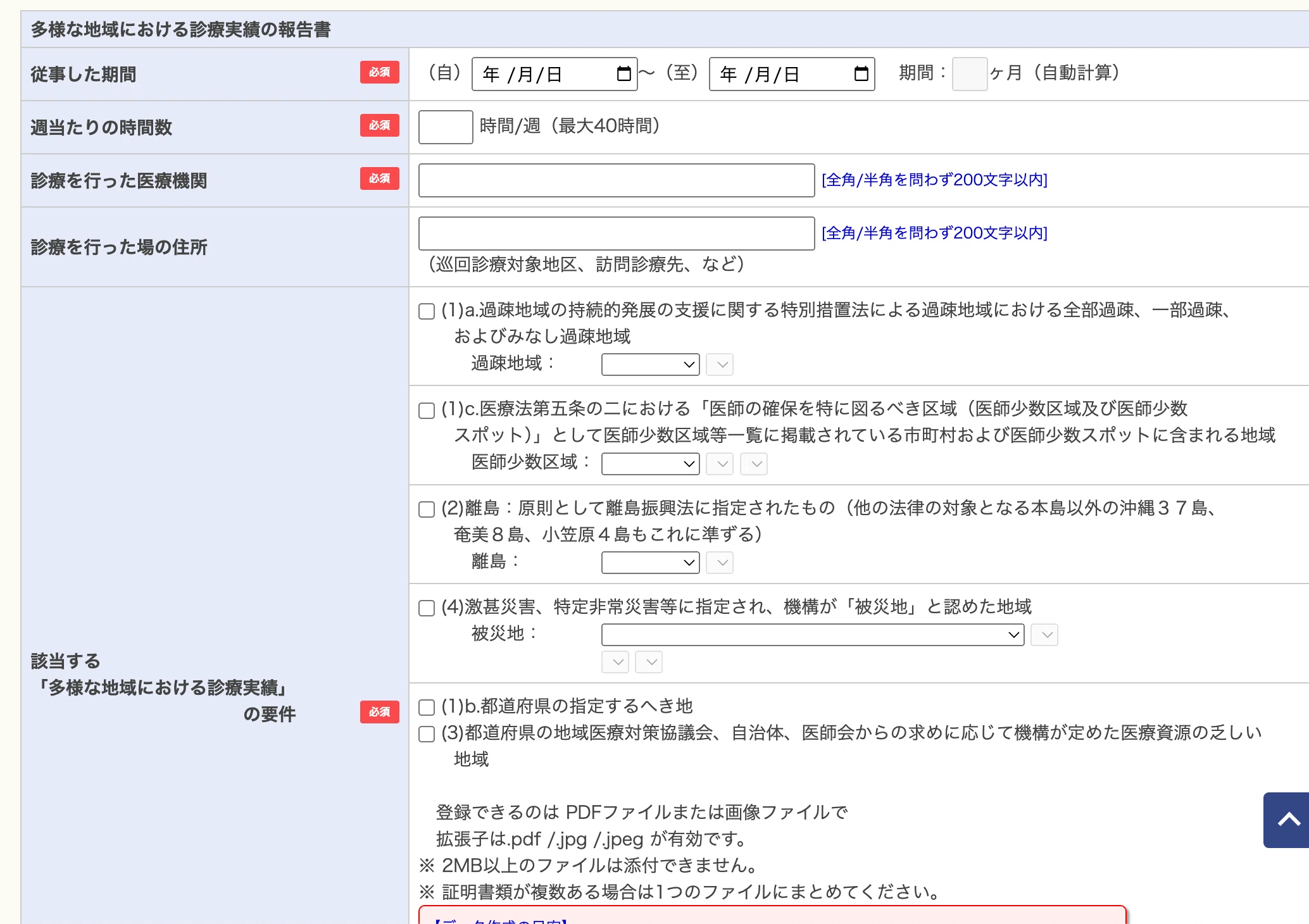Open calendar picker for start date (自)
The image size is (1309, 924).
tap(623, 74)
